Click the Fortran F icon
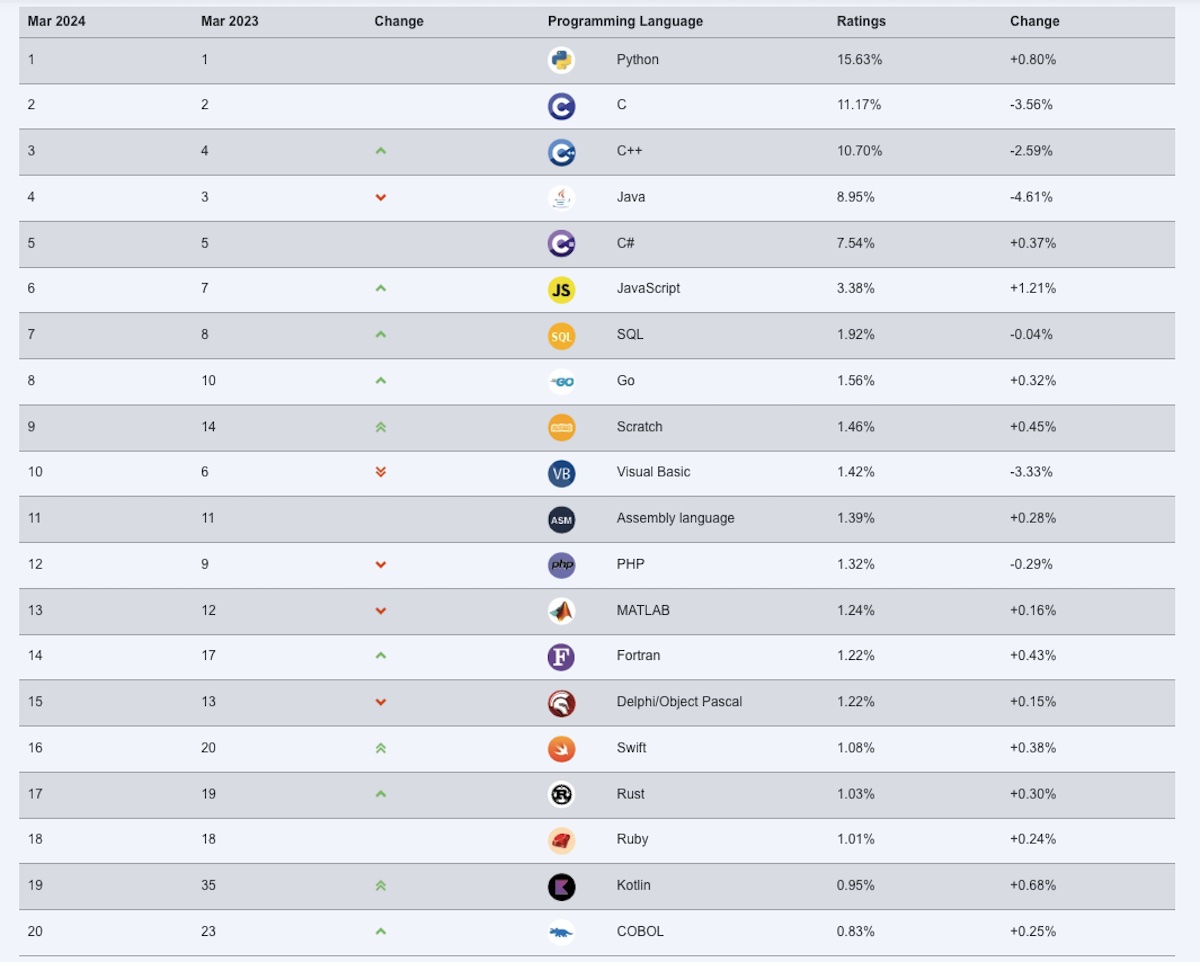Screen dimensions: 1200x962 pos(561,657)
